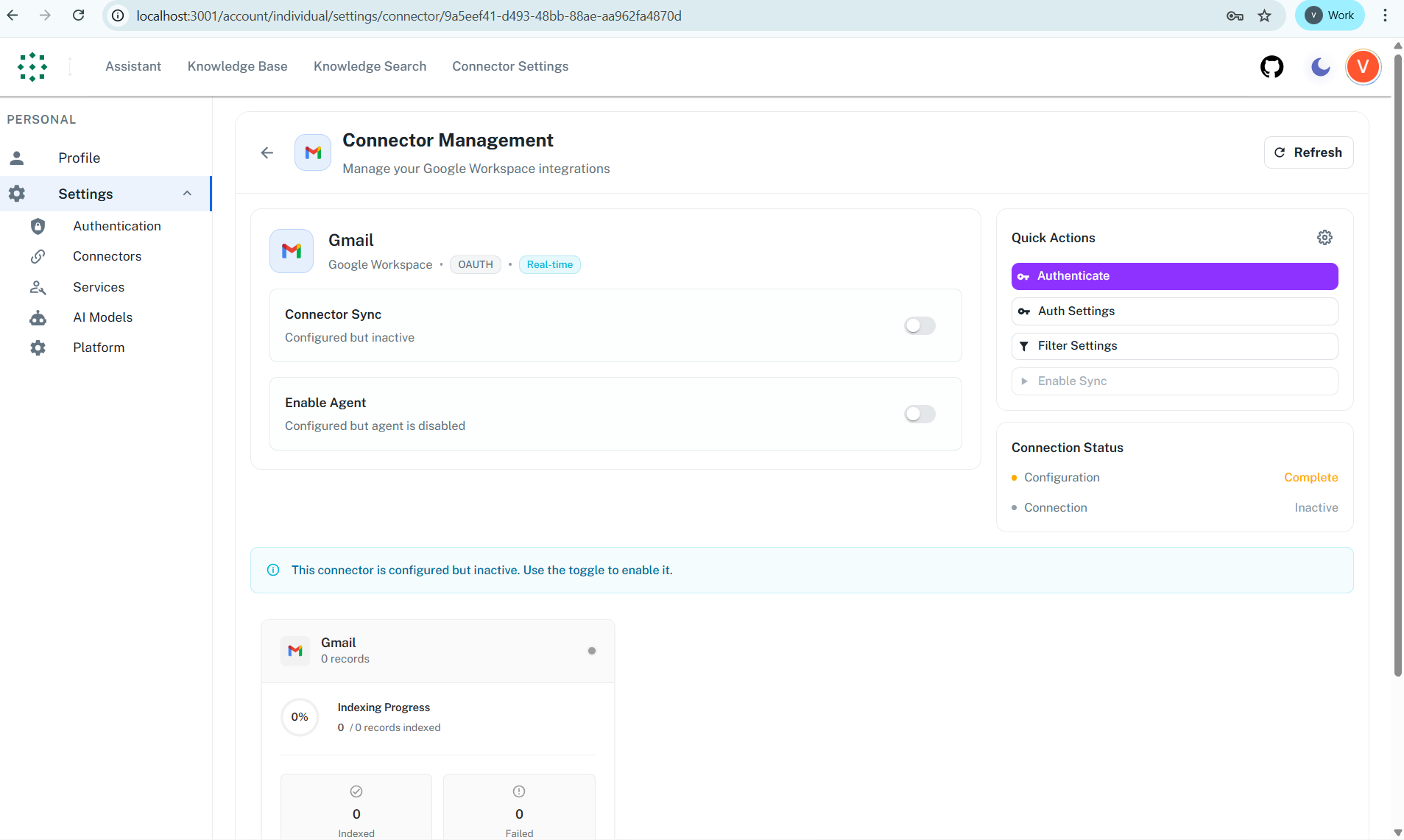The height and width of the screenshot is (840, 1404).
Task: Open the Connector Settings tab
Action: click(x=510, y=66)
